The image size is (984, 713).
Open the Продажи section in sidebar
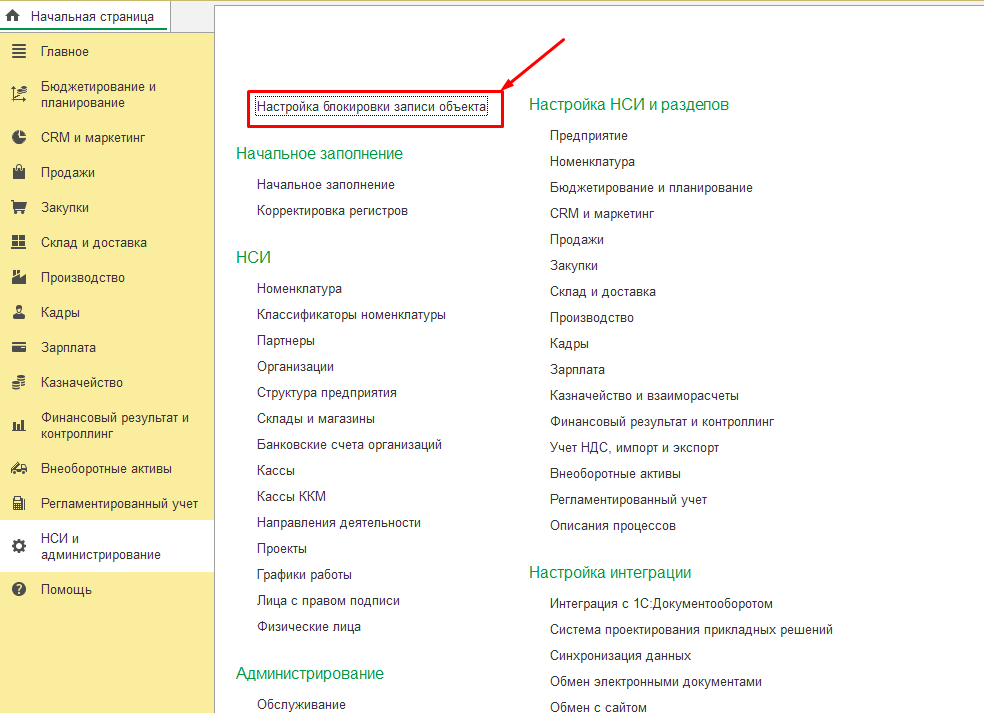pos(107,172)
